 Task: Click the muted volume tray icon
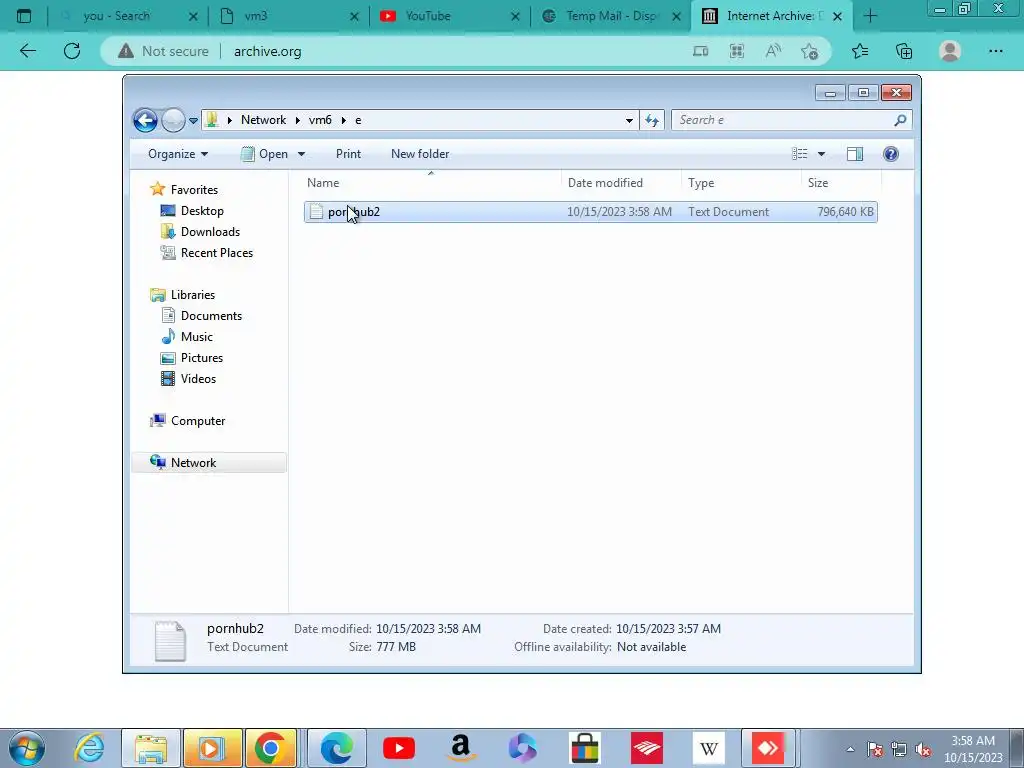click(923, 750)
